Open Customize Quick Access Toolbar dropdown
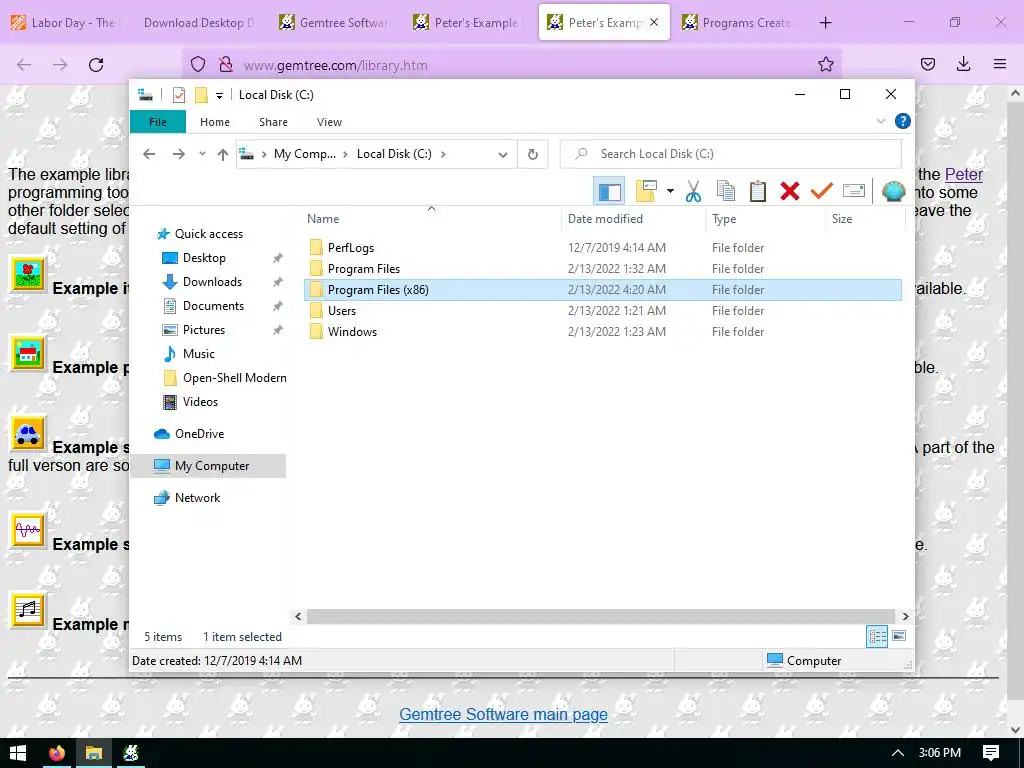The height and width of the screenshot is (768, 1024). pyautogui.click(x=219, y=95)
